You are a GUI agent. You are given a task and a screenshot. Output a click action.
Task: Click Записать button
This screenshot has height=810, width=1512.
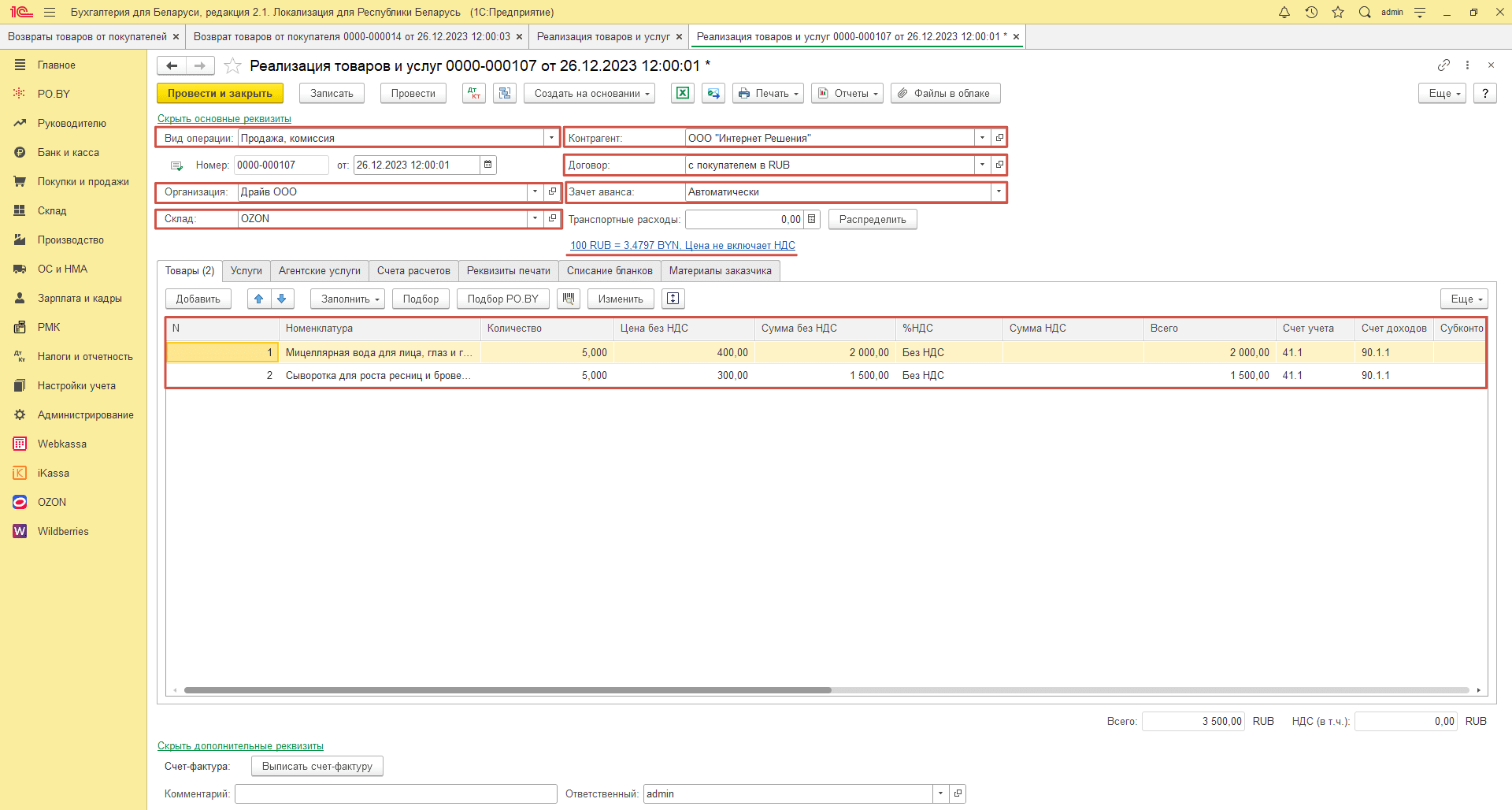tap(332, 93)
